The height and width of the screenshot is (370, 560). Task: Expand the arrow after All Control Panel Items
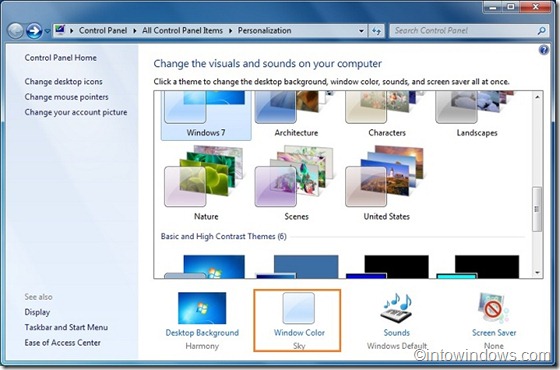(x=230, y=31)
